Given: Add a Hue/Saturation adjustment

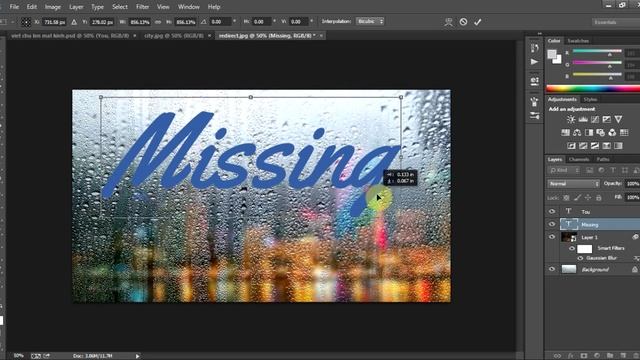Looking at the screenshot, I should [x=565, y=133].
